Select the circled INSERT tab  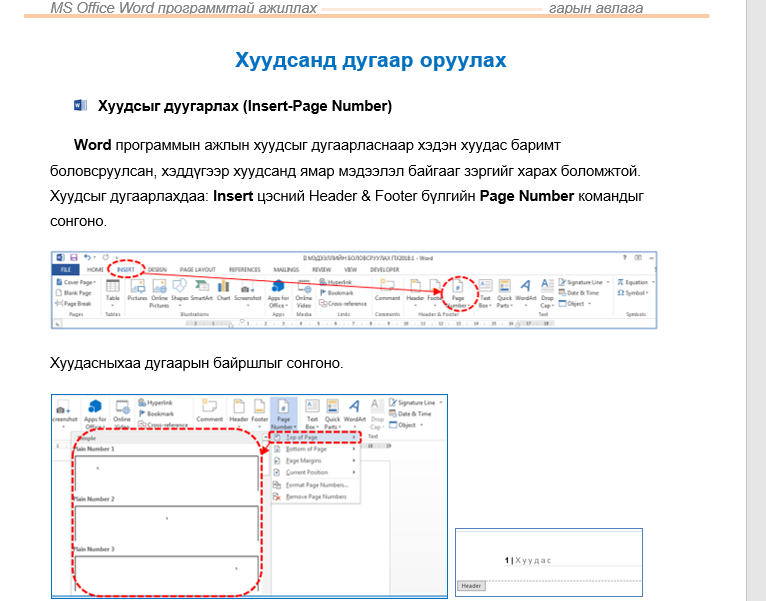pos(126,270)
